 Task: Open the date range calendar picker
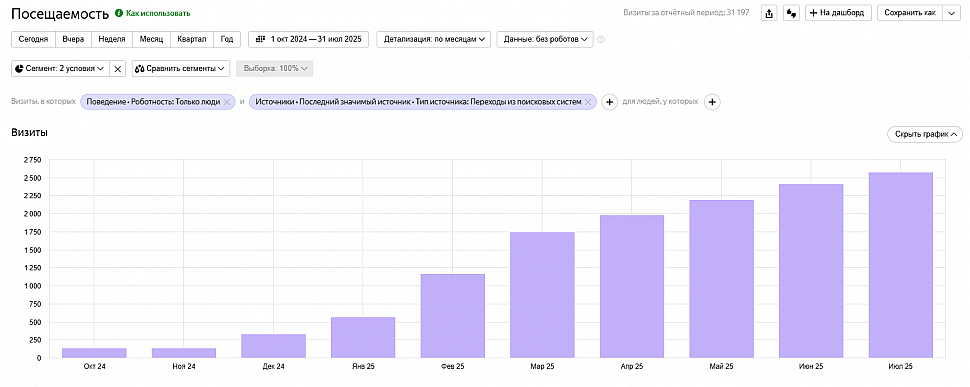point(309,40)
